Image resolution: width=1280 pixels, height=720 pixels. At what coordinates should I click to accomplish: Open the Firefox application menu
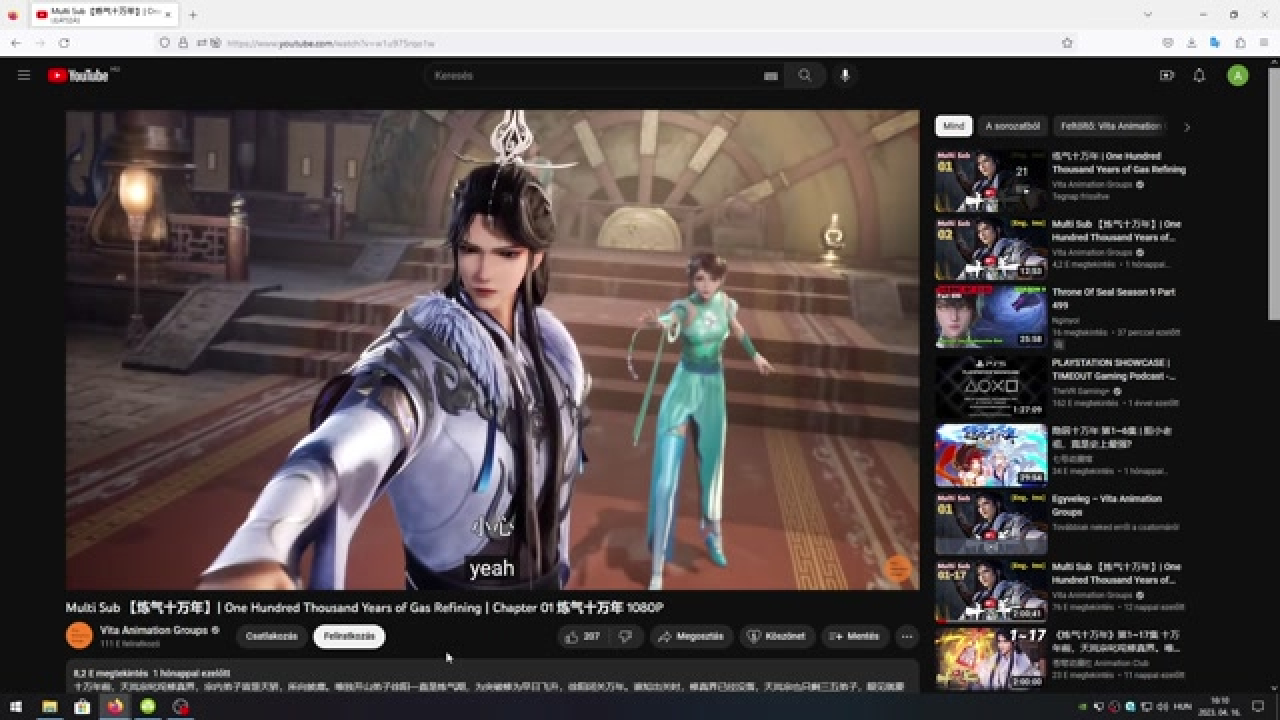pos(1264,43)
